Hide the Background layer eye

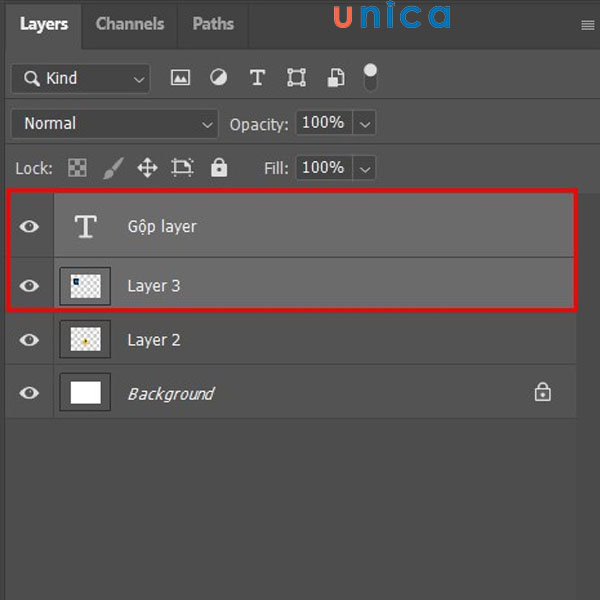[x=29, y=393]
